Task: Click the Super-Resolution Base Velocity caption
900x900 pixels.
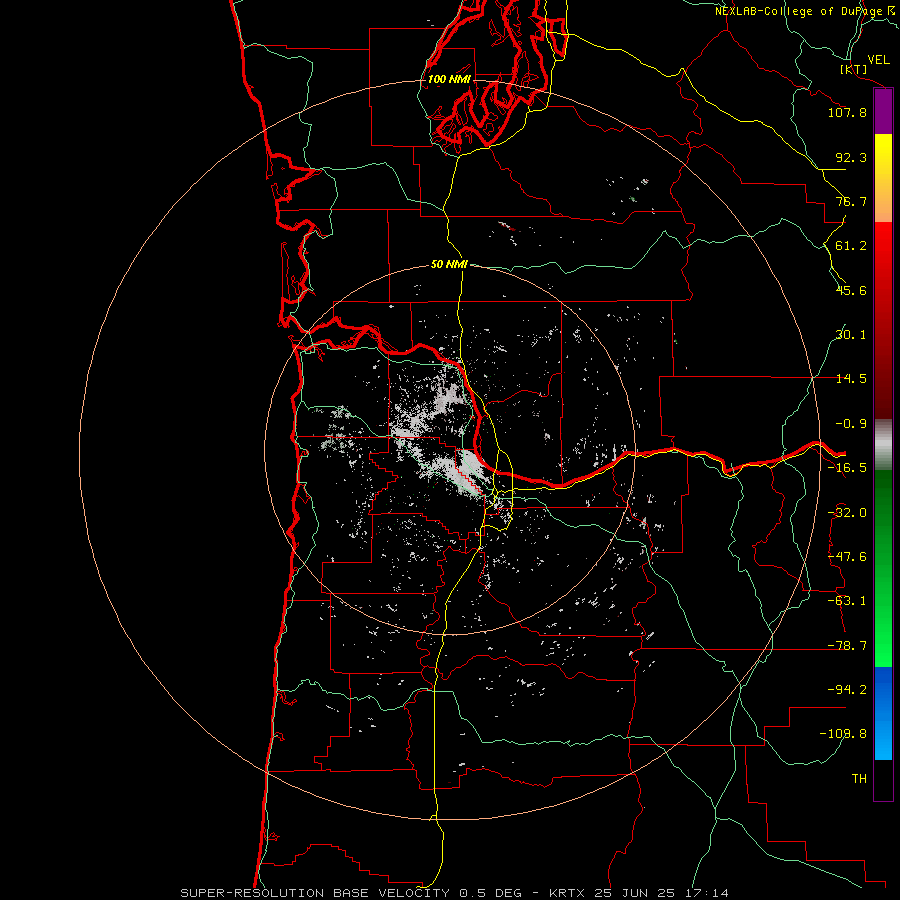Action: pyautogui.click(x=454, y=893)
